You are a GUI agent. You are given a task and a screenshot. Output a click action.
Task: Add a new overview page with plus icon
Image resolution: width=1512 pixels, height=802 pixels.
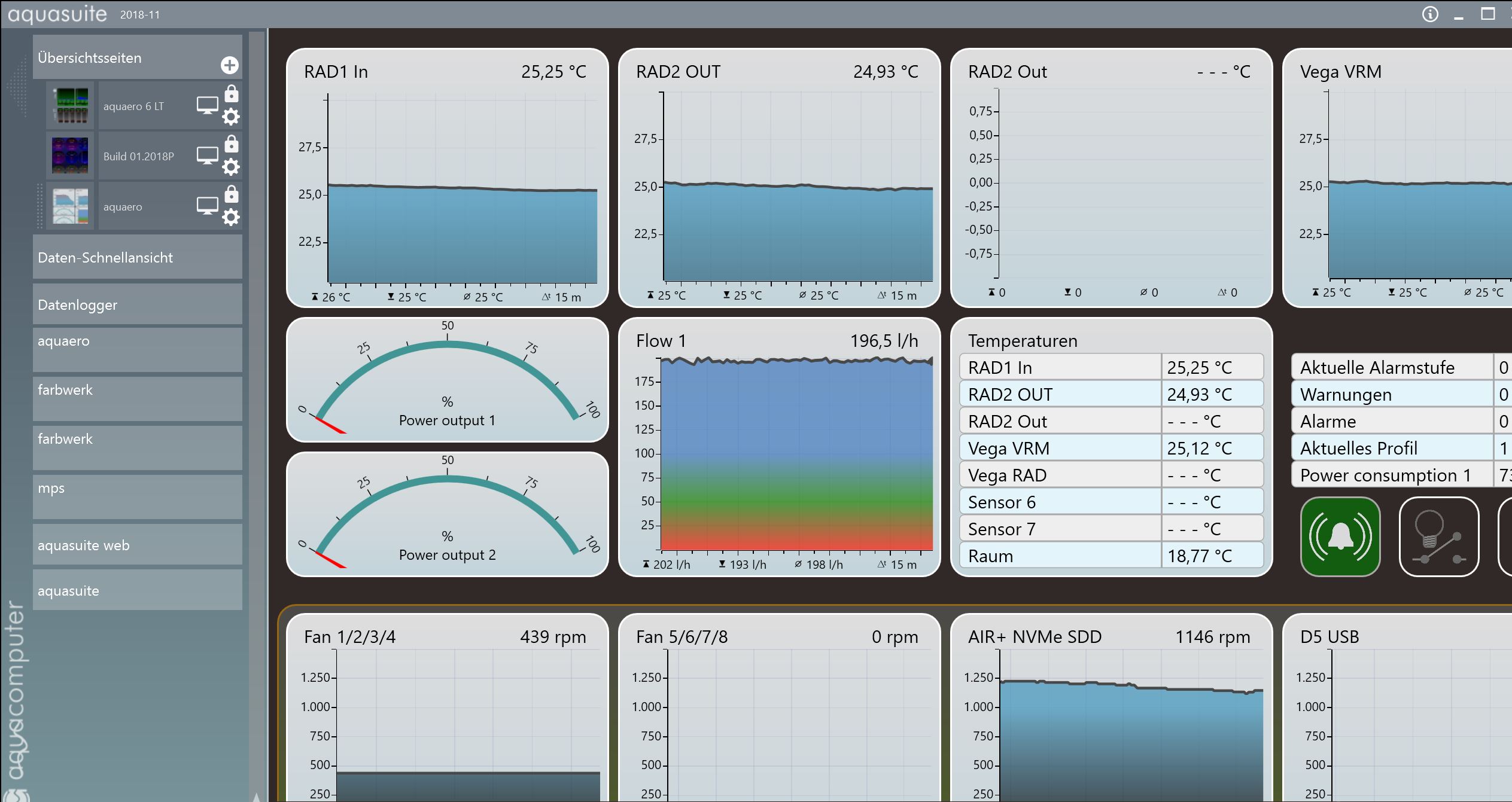[x=230, y=65]
